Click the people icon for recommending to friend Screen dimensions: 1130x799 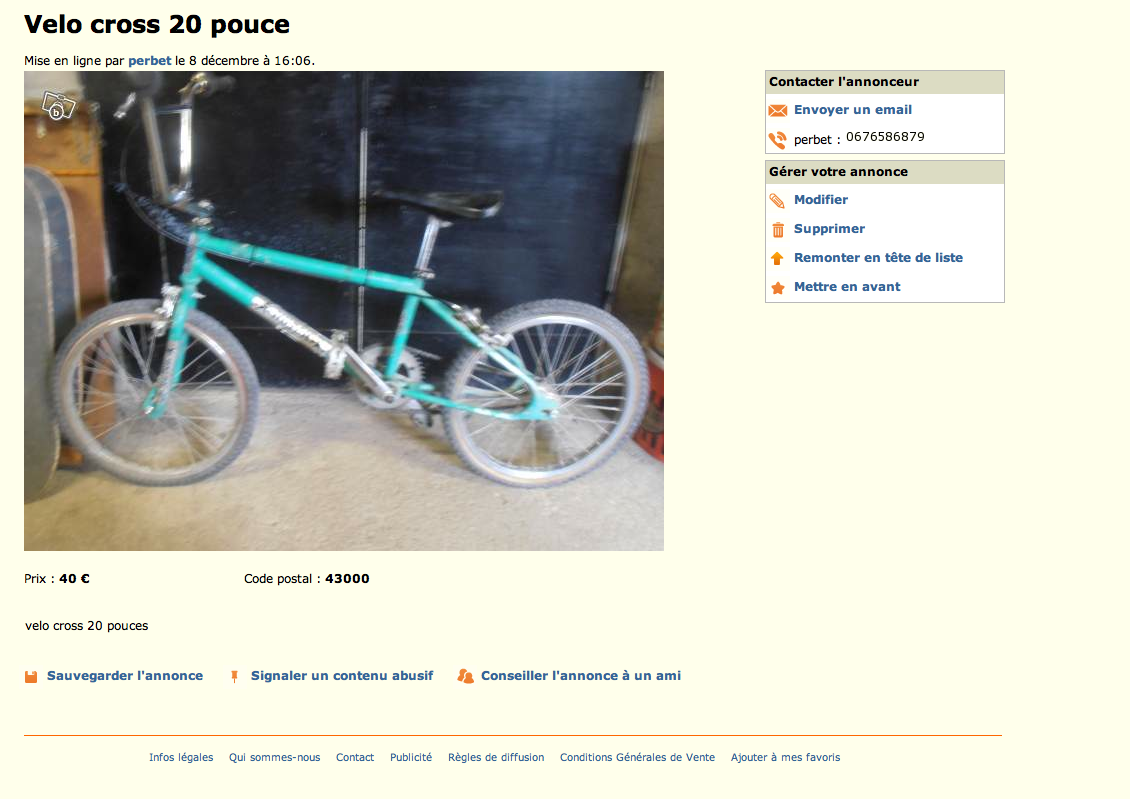coord(466,676)
